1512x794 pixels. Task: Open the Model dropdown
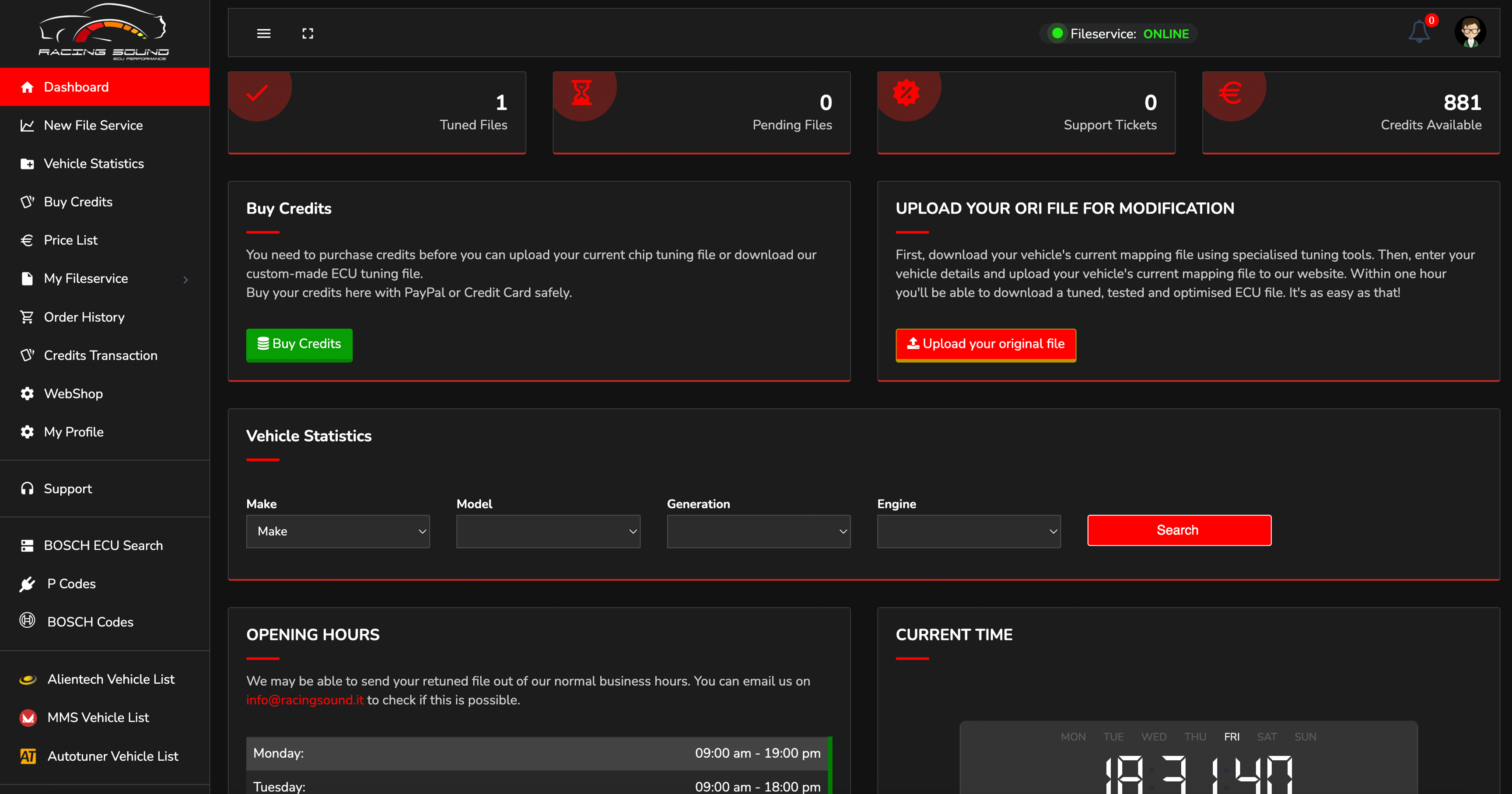(x=548, y=531)
